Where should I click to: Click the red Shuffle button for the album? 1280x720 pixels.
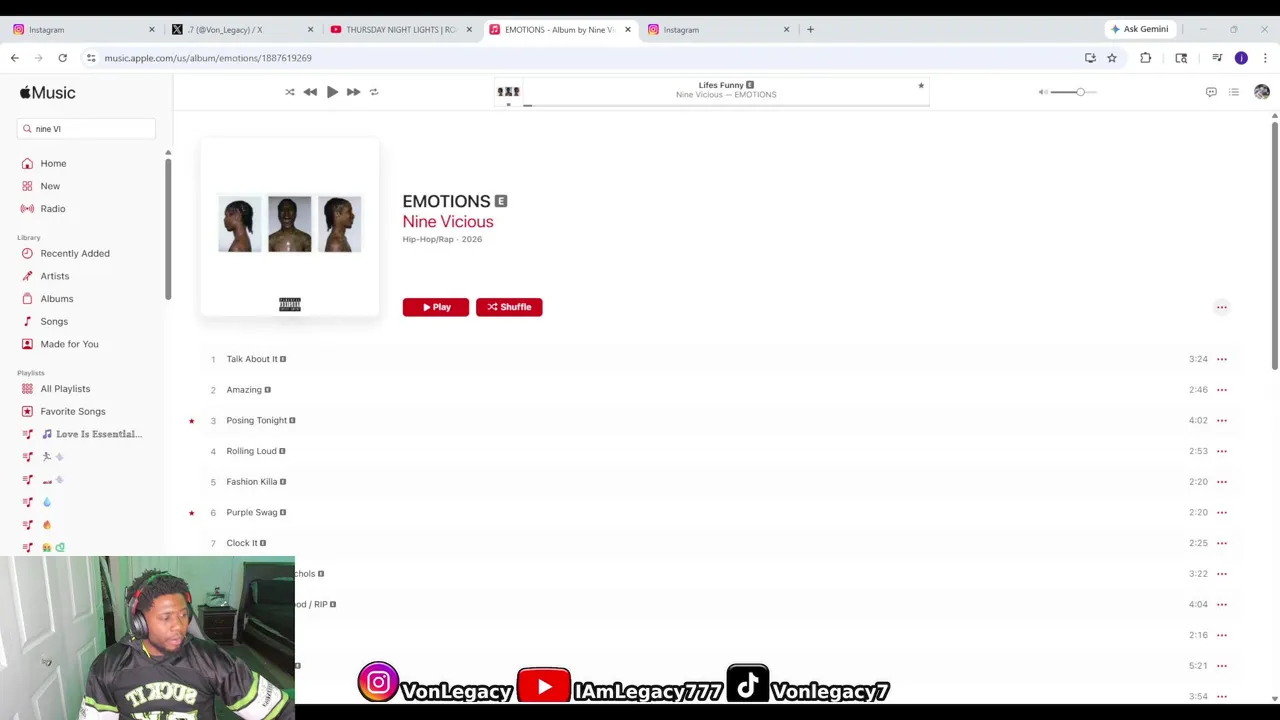click(x=509, y=307)
